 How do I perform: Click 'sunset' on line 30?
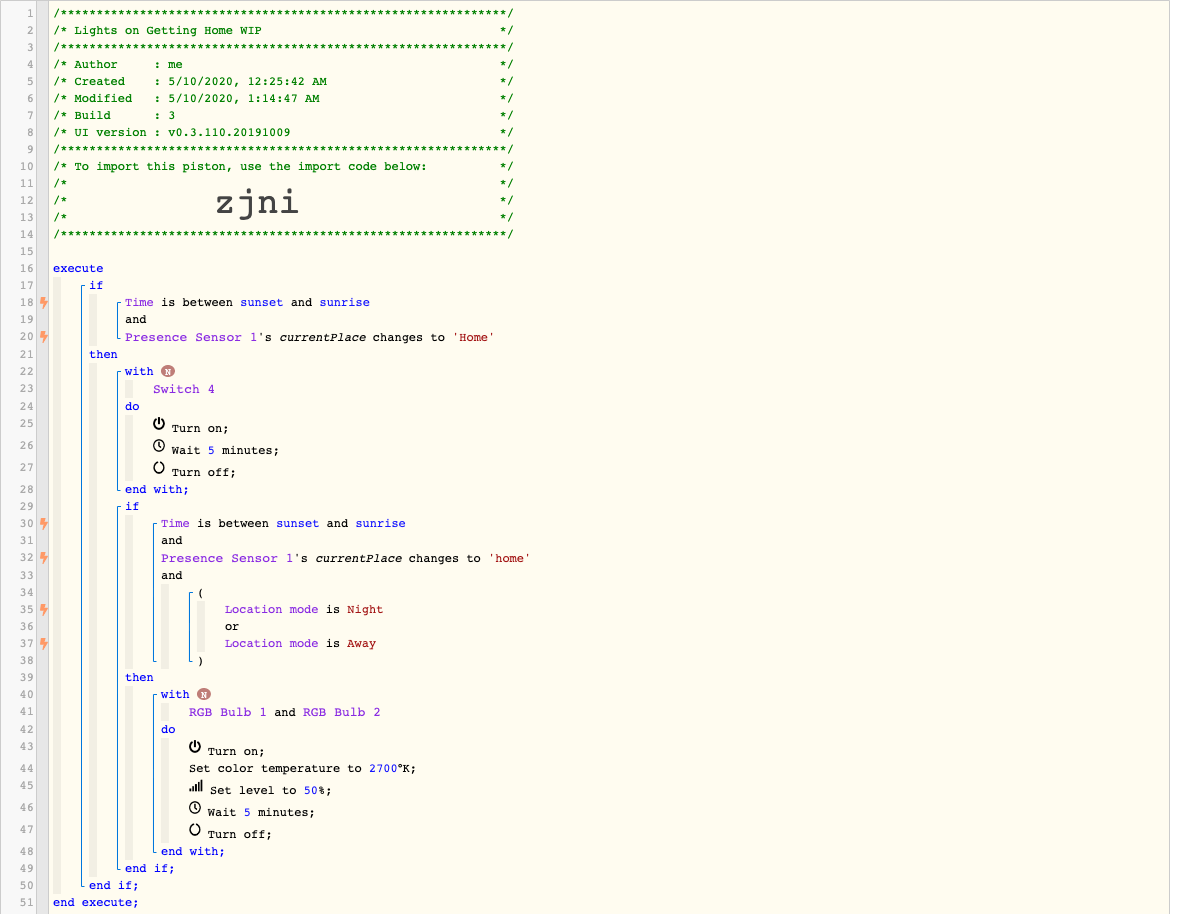298,523
